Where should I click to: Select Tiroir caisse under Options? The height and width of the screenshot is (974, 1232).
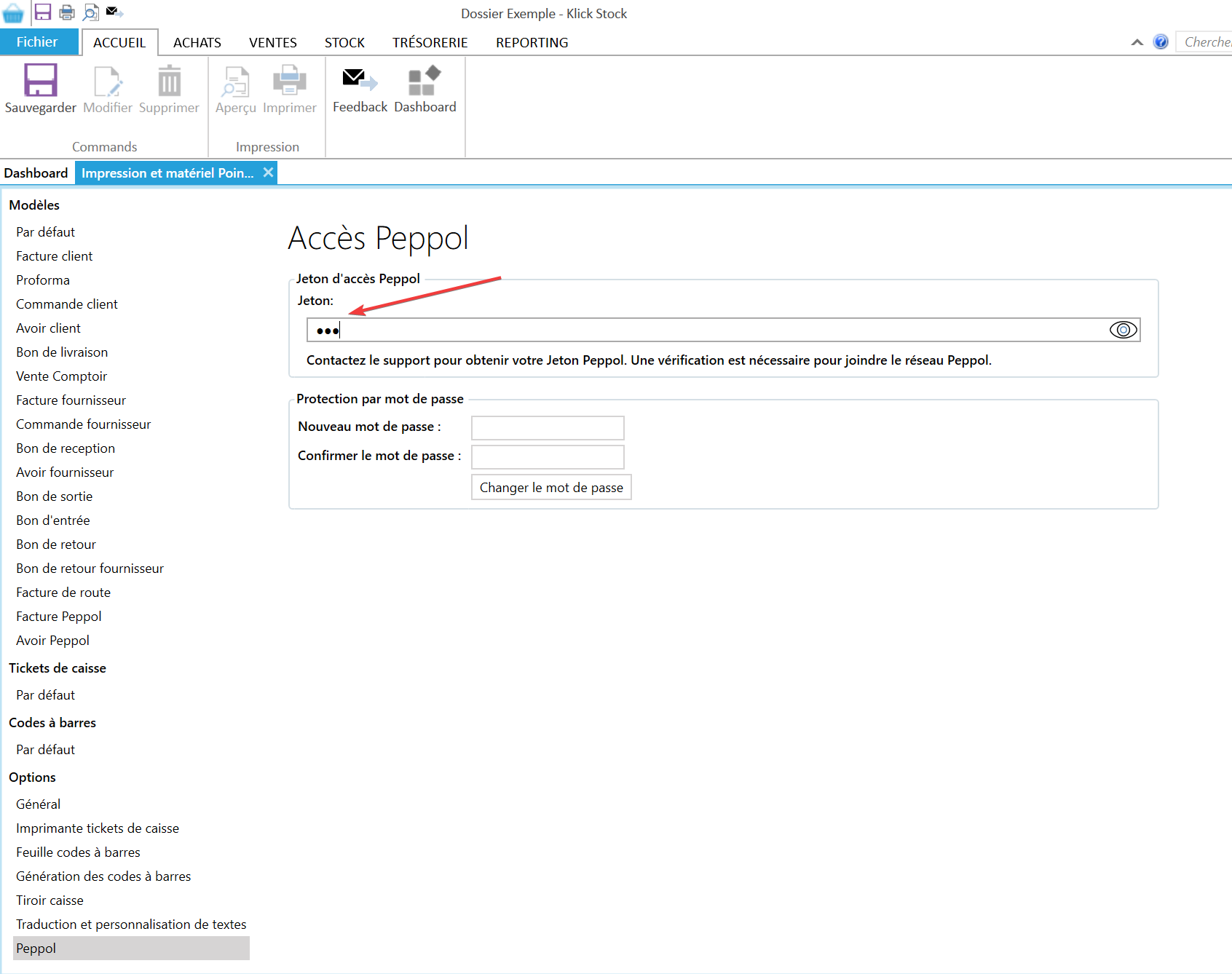click(x=50, y=900)
